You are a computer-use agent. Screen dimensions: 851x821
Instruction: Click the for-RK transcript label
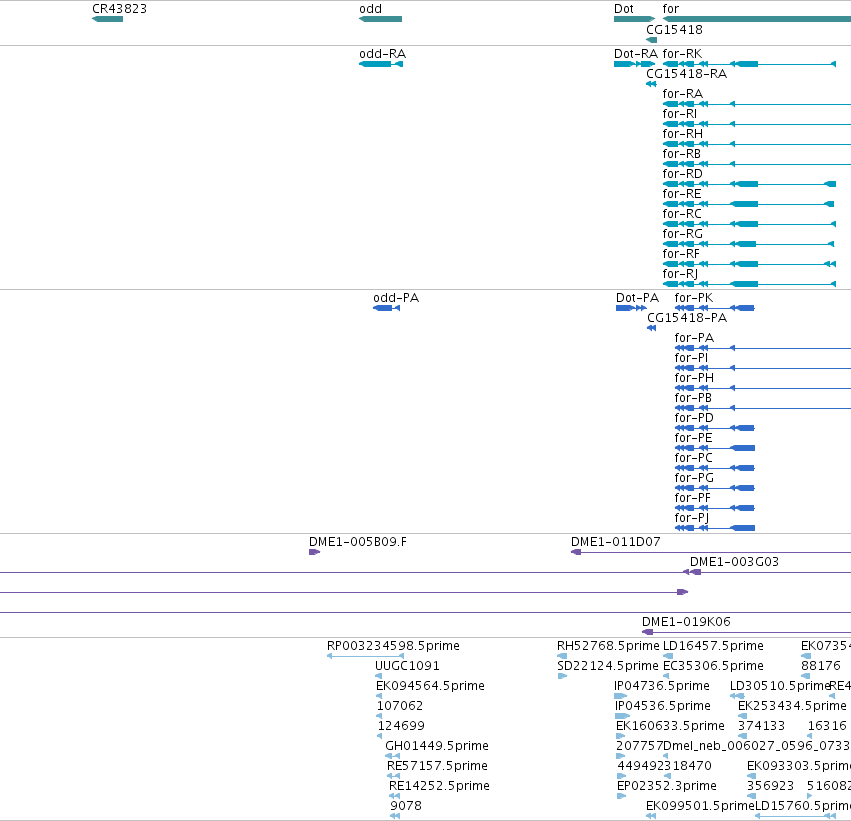tap(682, 54)
